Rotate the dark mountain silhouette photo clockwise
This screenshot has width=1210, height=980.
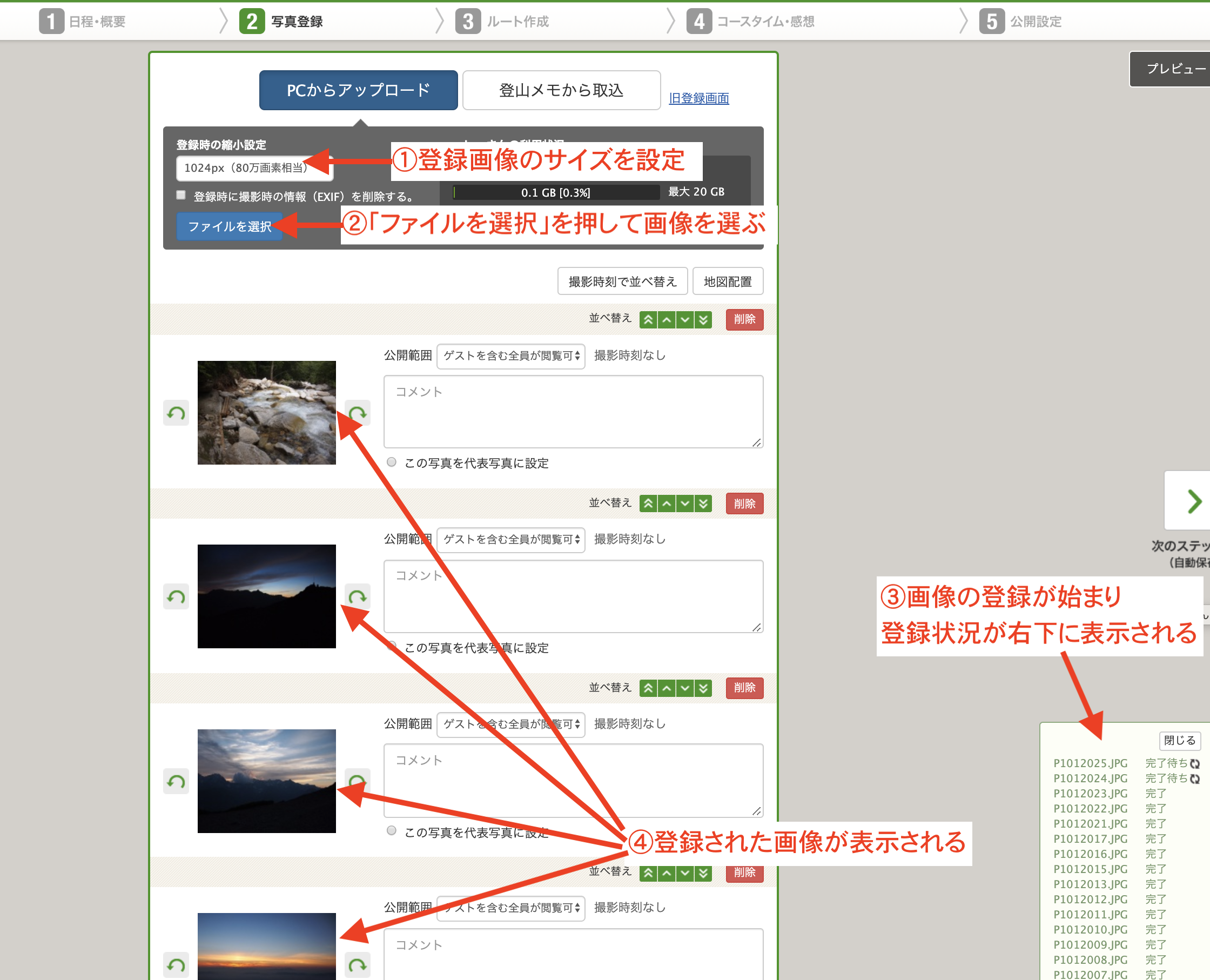[x=358, y=596]
